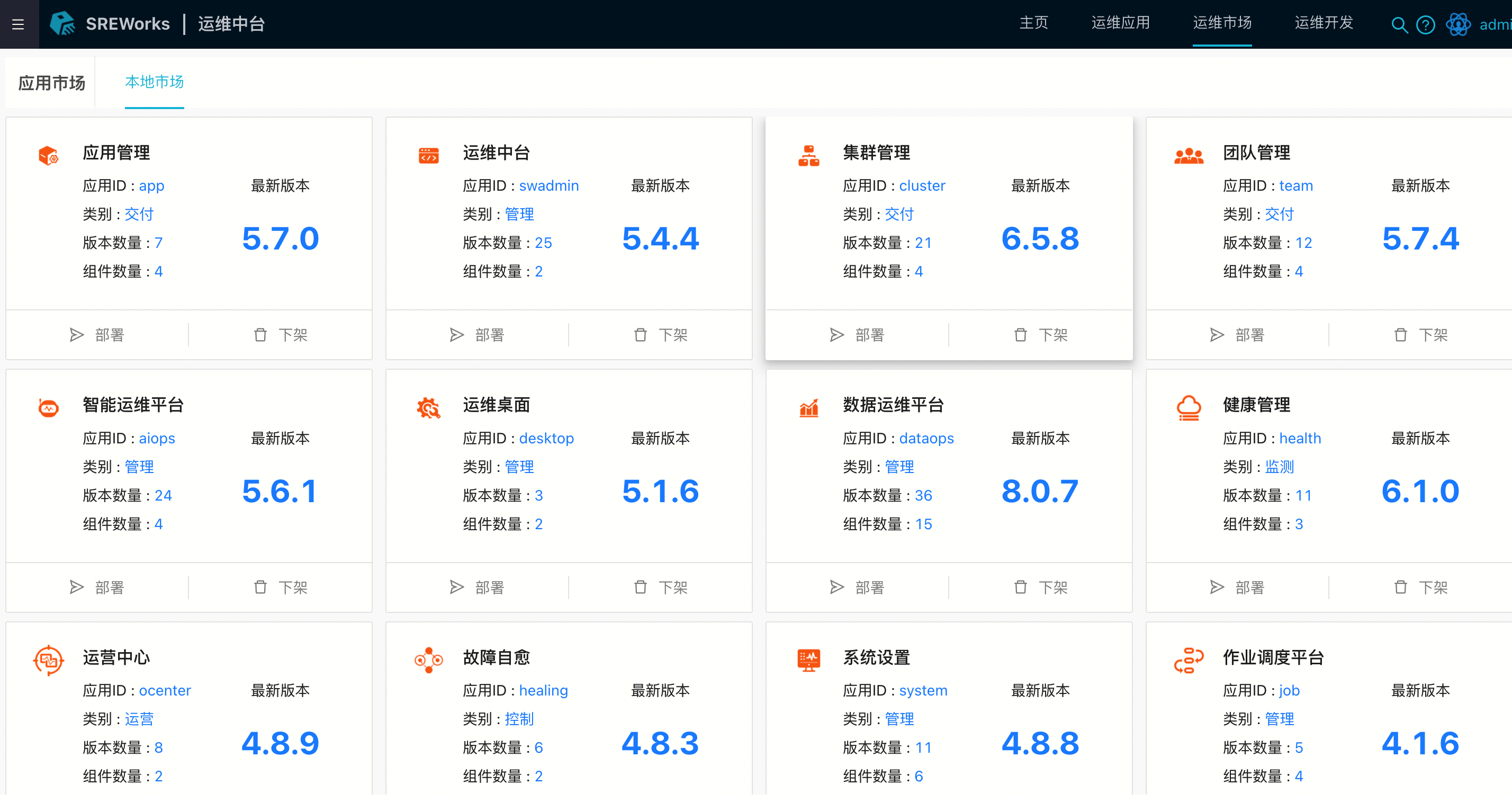1512x802 pixels.
Task: Click the admin user avatar icon
Action: (x=1457, y=25)
